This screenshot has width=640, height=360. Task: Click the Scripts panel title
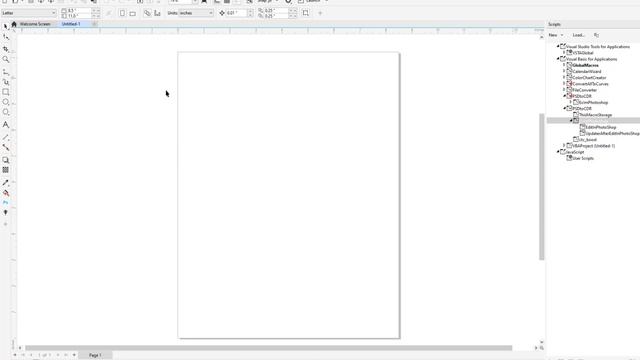pos(554,24)
